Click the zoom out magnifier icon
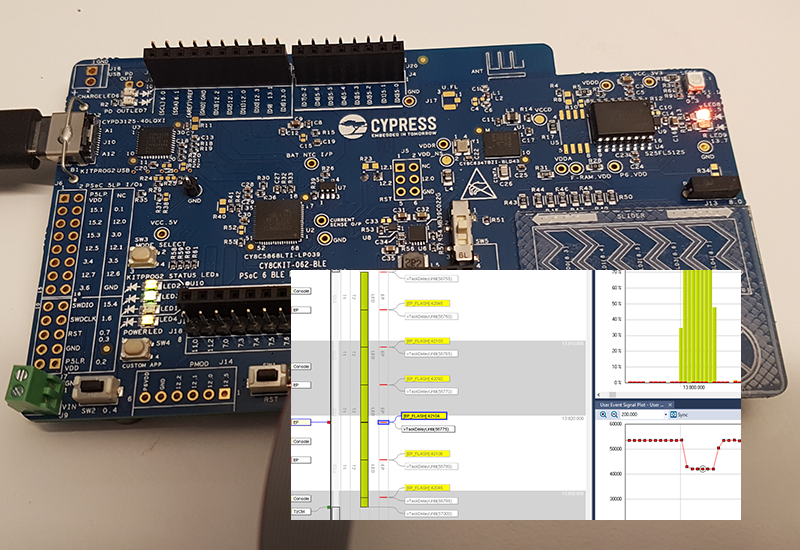This screenshot has height=550, width=800. 615,414
